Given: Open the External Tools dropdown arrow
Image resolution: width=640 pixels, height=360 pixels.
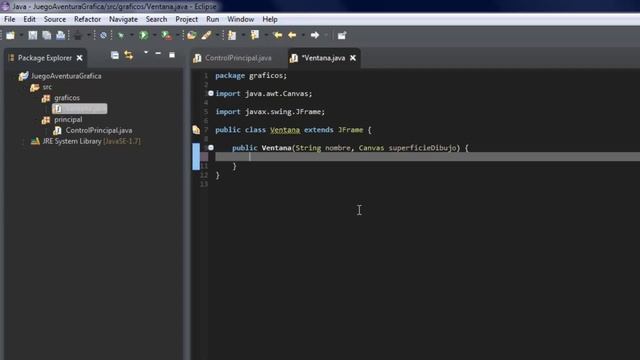Looking at the screenshot, I should 178,36.
